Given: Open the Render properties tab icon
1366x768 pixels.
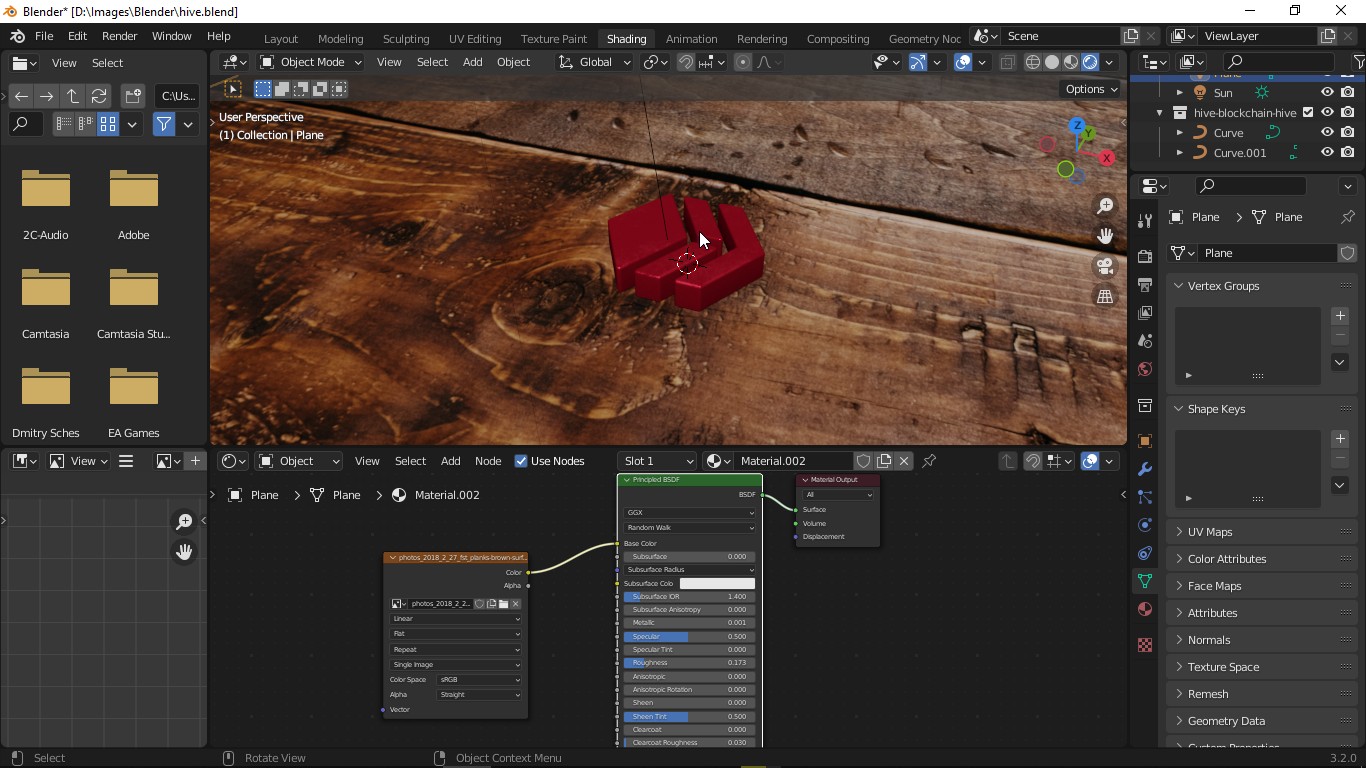Looking at the screenshot, I should click(1145, 257).
